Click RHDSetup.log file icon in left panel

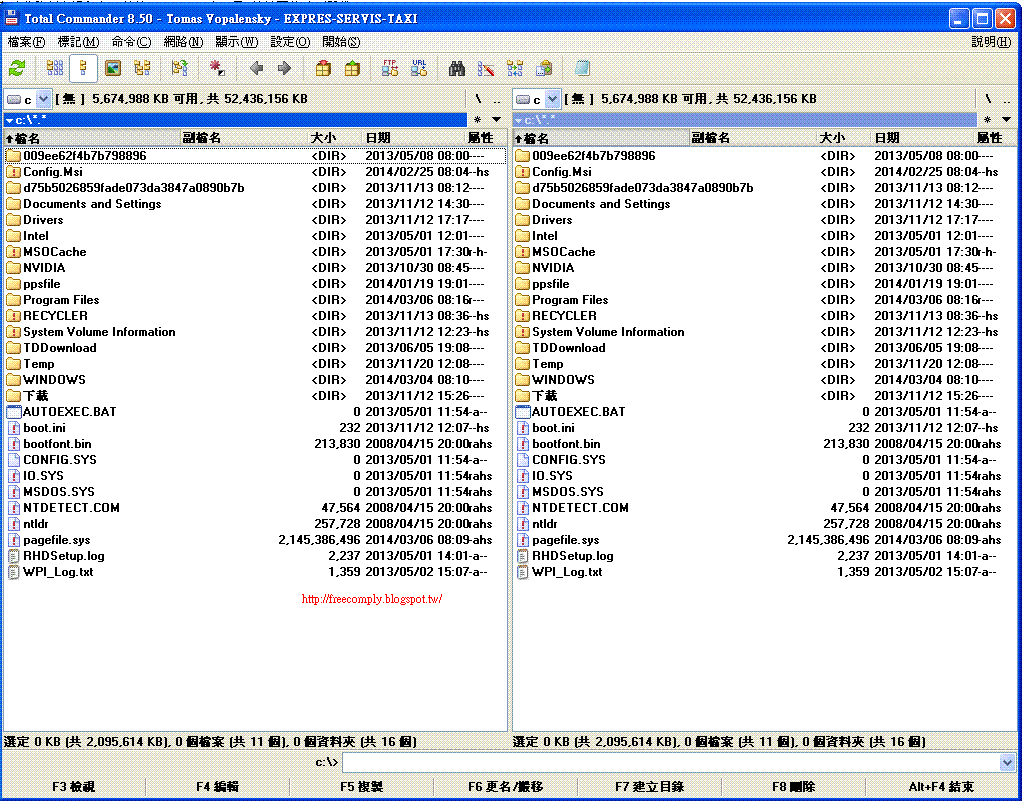(13, 556)
